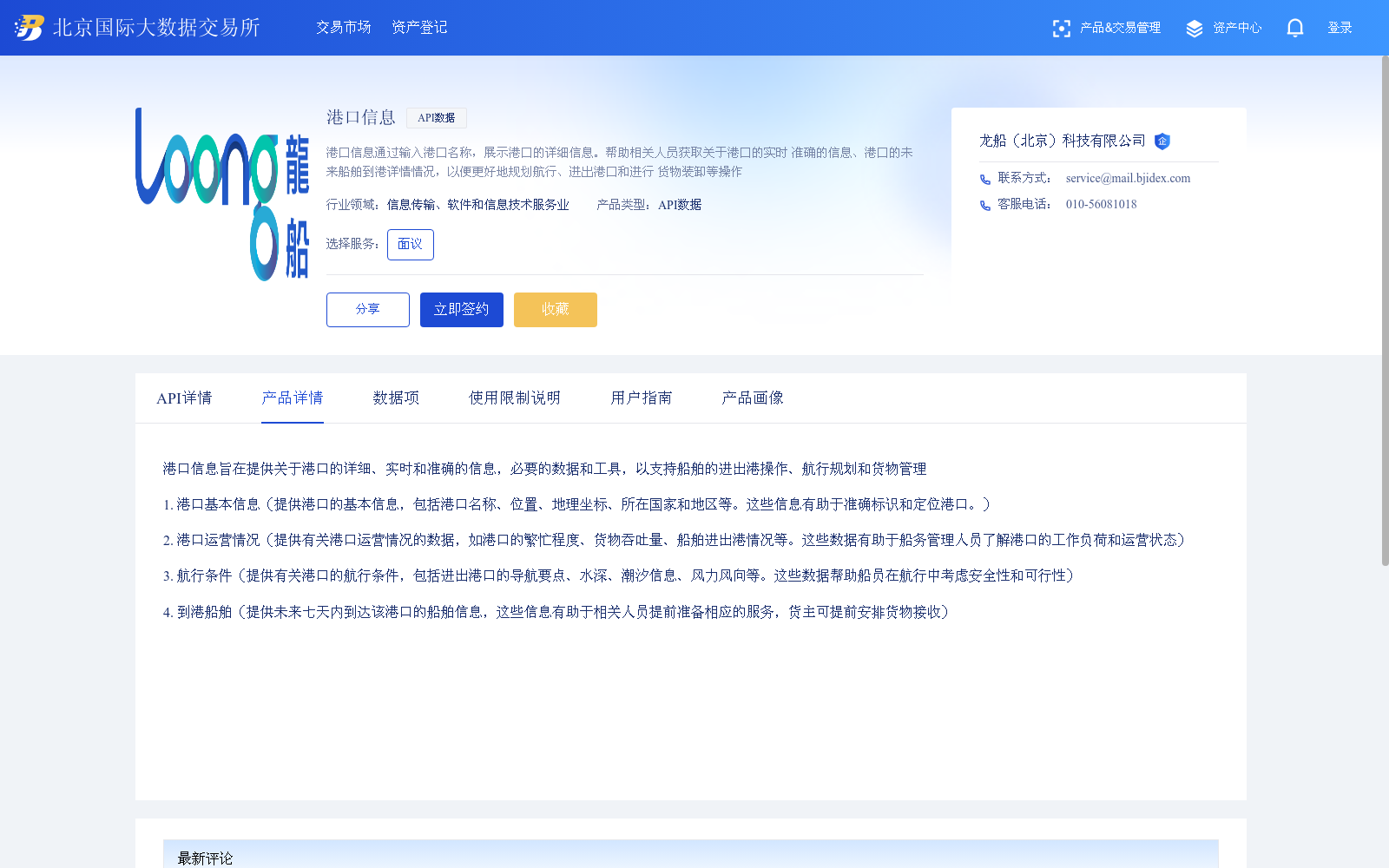Click the enterprise verified shield badge
The height and width of the screenshot is (868, 1389).
tap(1162, 141)
